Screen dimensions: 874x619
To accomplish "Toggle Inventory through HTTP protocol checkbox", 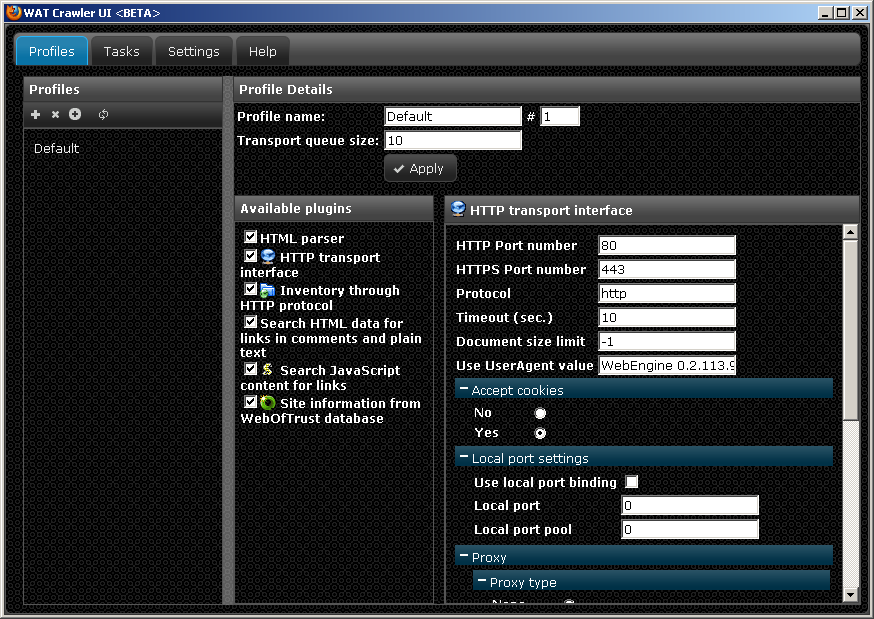I will [x=250, y=289].
